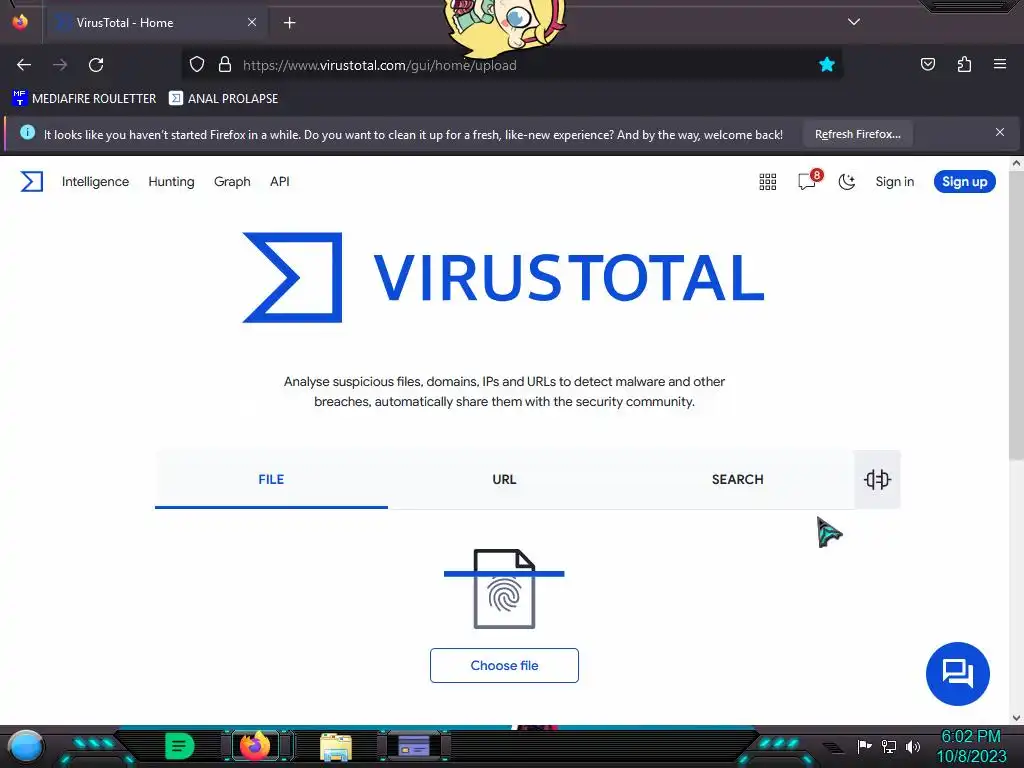Dismiss the Firefox refresh notification bar

[1000, 133]
